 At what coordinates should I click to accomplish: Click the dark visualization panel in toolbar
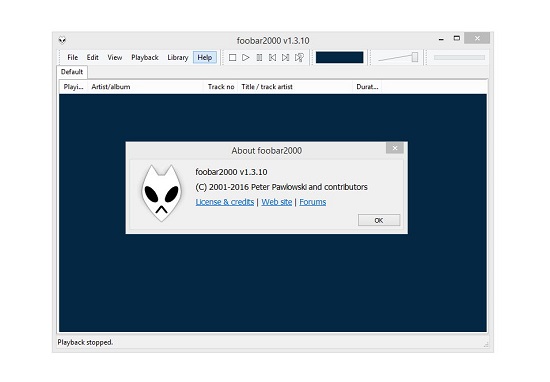(340, 58)
